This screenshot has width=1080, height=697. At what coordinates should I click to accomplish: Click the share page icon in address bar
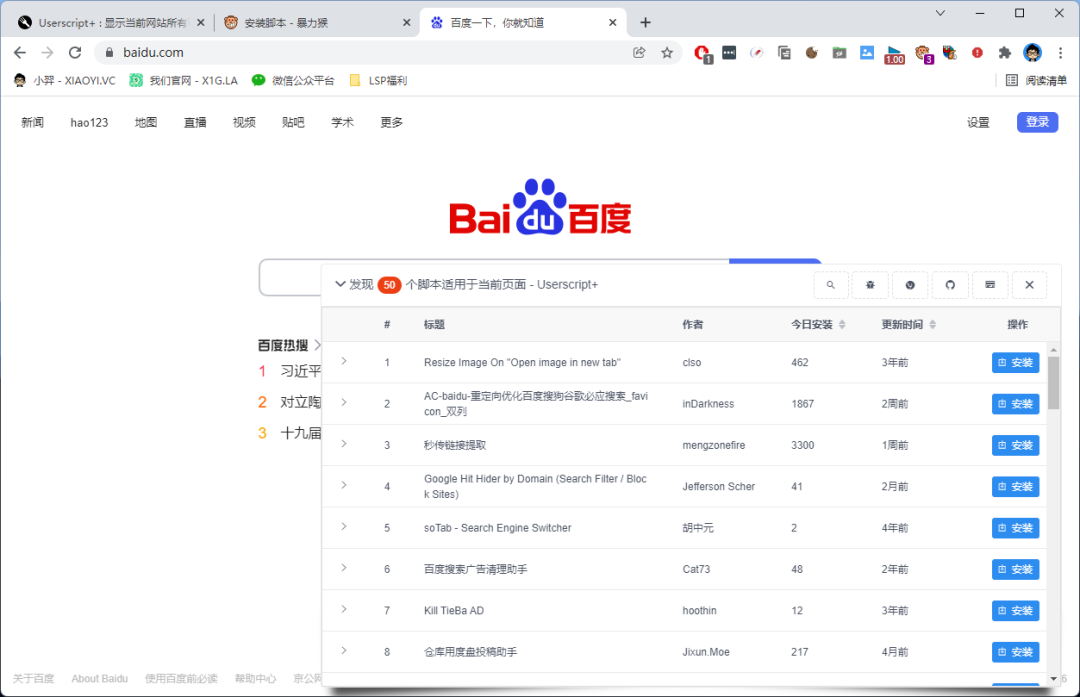pos(639,52)
